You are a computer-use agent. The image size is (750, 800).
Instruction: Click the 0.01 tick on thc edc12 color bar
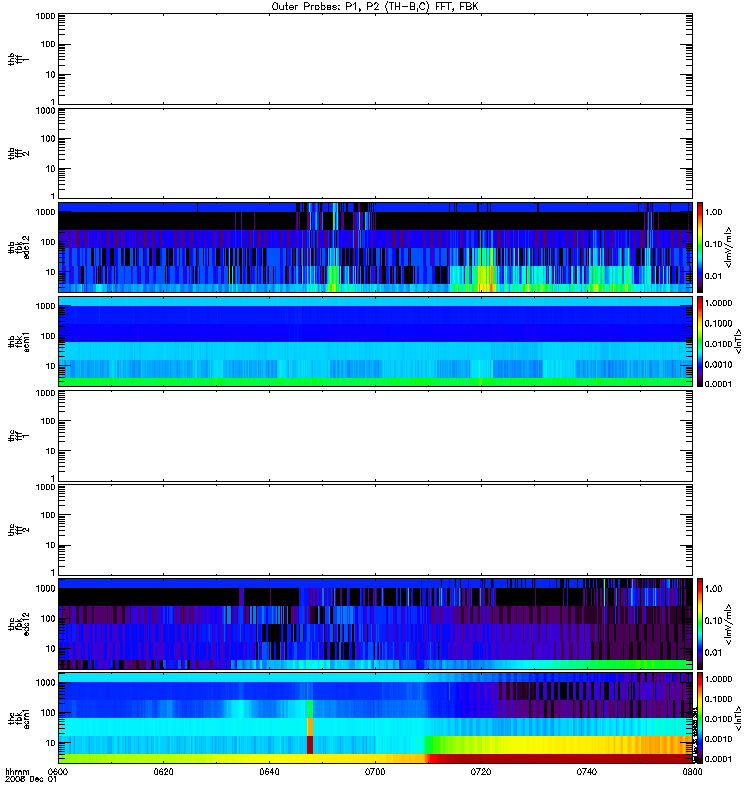pyautogui.click(x=714, y=653)
